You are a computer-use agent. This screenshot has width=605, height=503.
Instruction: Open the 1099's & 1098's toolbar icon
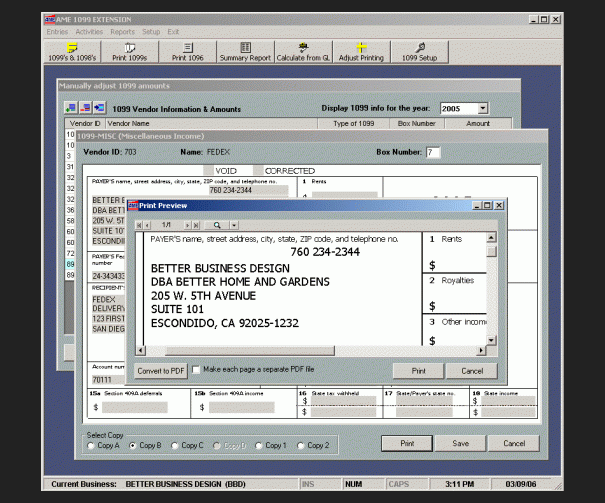click(x=72, y=52)
